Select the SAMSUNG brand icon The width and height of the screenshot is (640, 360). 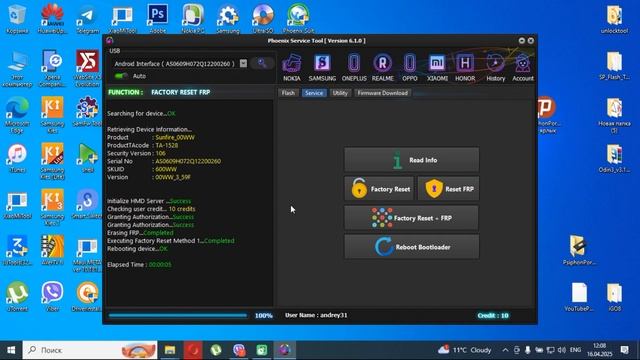point(322,67)
